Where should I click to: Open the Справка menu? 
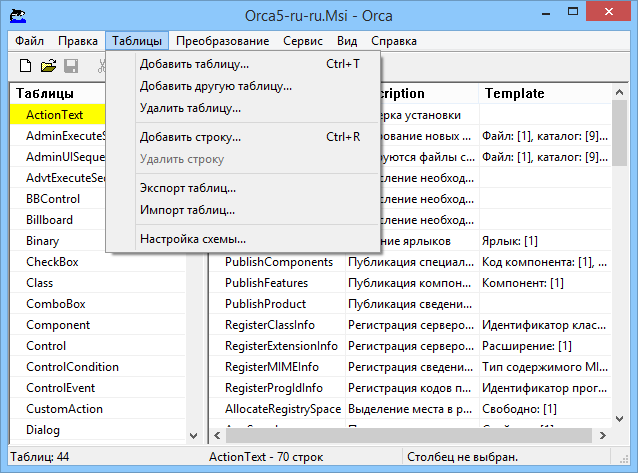[394, 41]
